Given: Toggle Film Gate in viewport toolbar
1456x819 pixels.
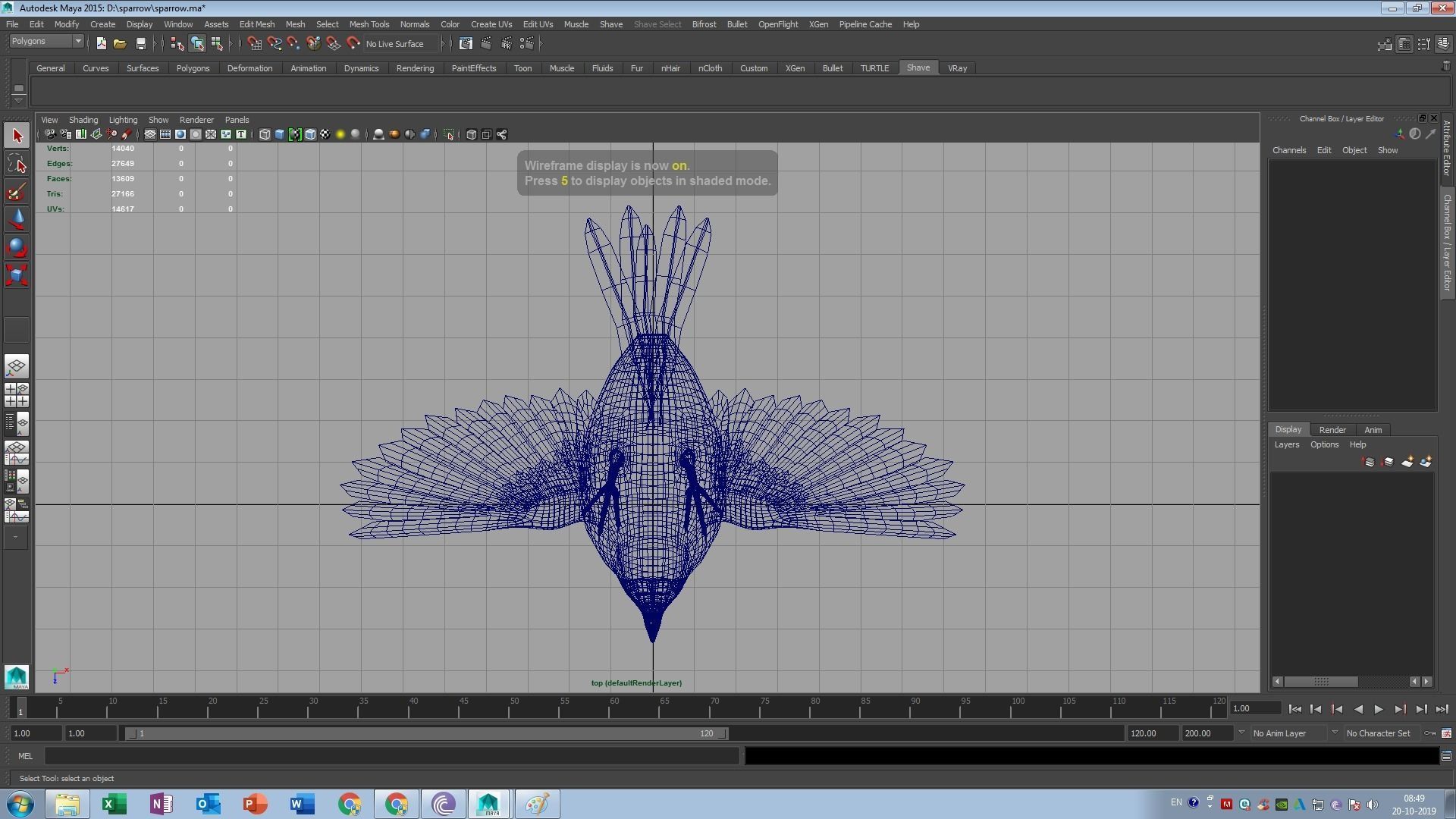Looking at the screenshot, I should (165, 135).
